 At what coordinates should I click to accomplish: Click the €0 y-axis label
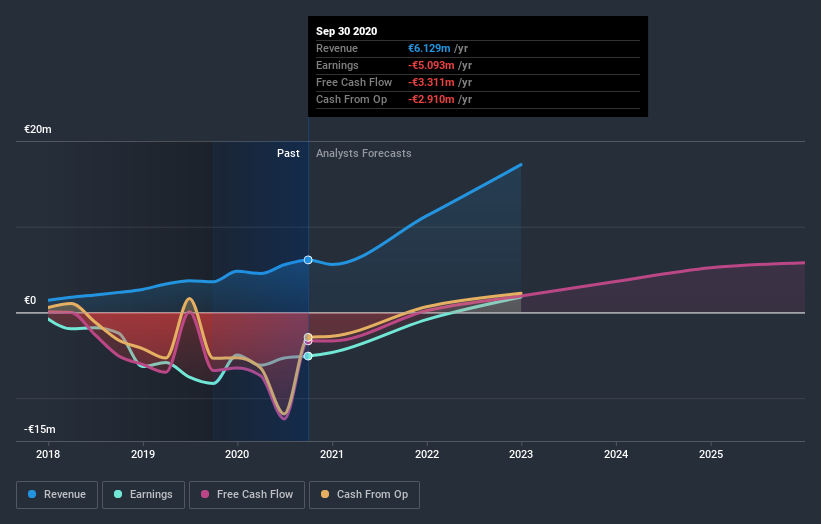coord(30,300)
